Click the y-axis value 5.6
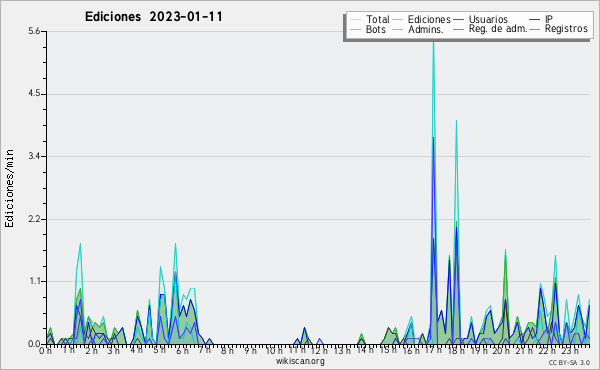The image size is (600, 370). 34,31
